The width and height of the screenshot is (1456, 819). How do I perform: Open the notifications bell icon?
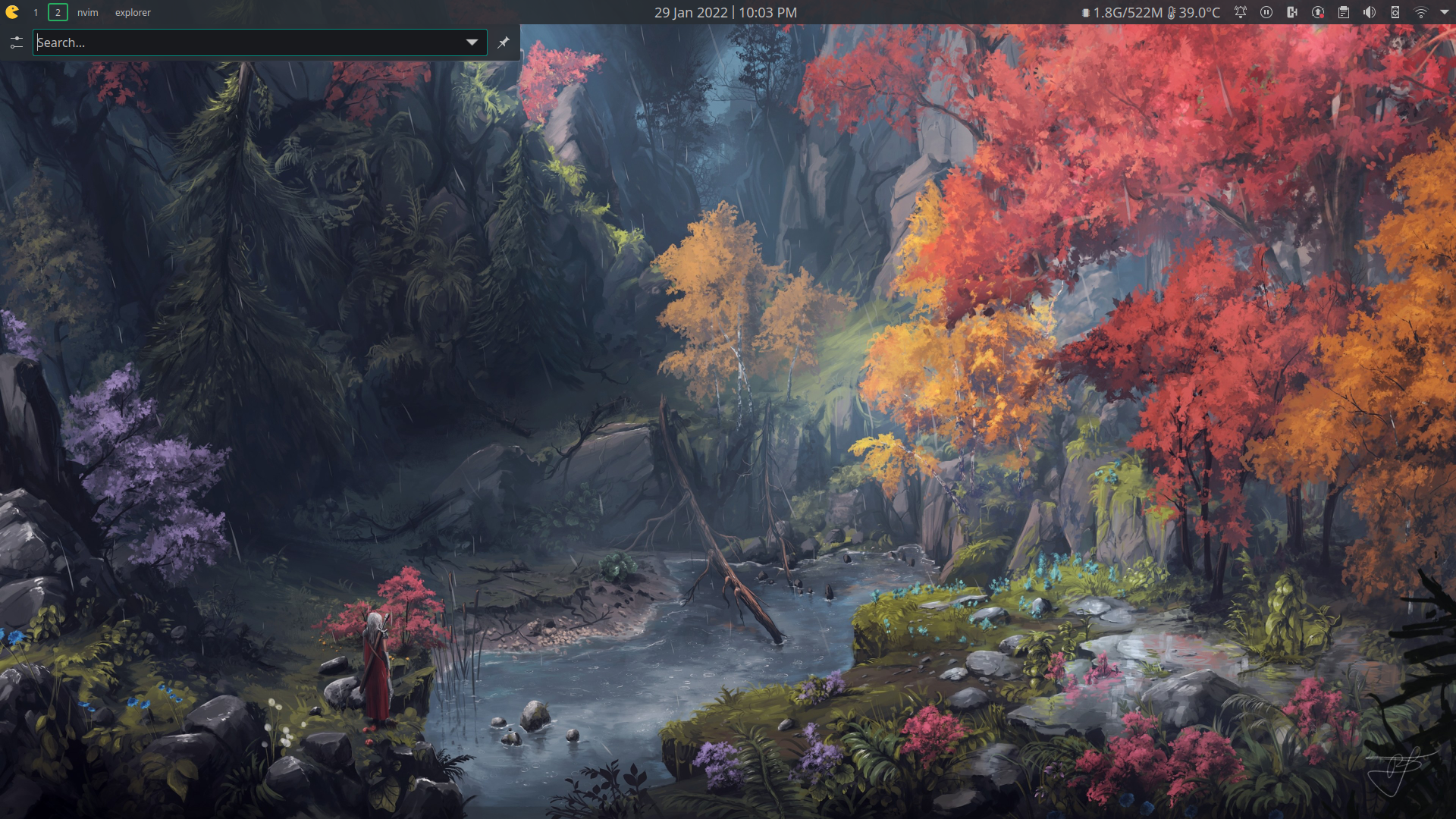pyautogui.click(x=1241, y=12)
